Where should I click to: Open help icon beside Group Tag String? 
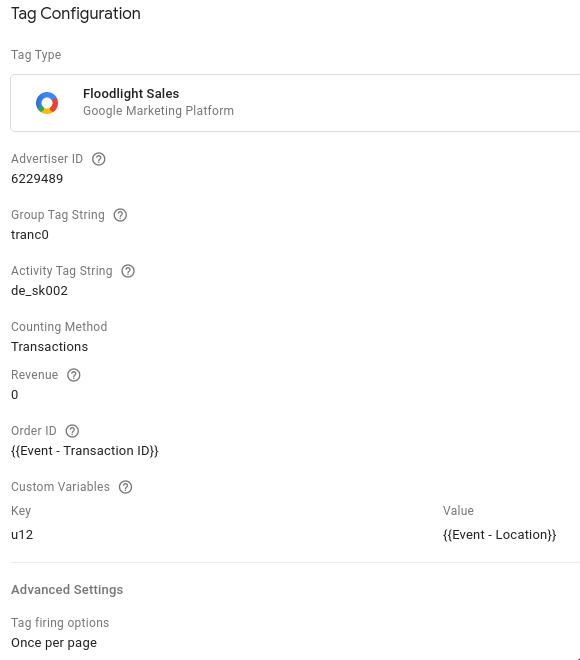point(120,215)
